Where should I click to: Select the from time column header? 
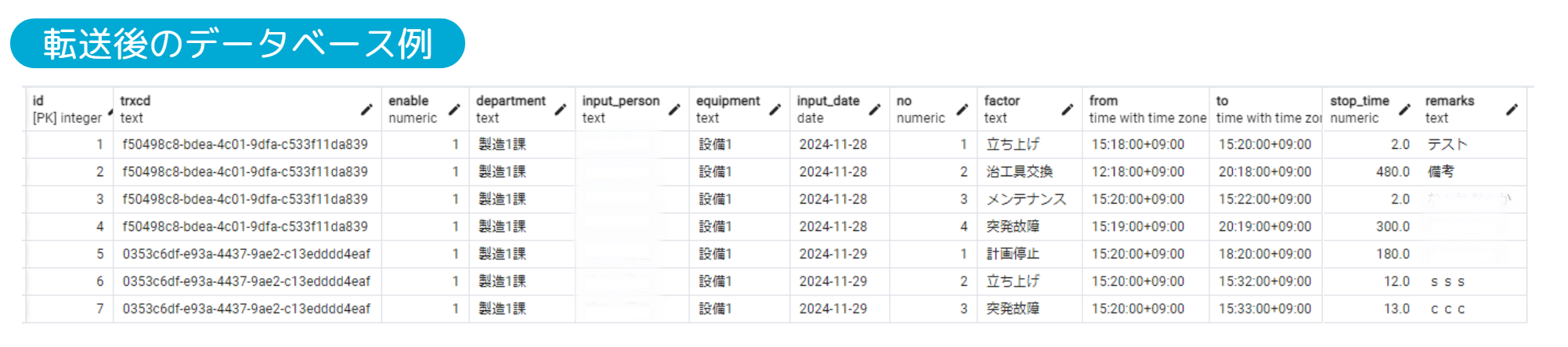click(1146, 110)
